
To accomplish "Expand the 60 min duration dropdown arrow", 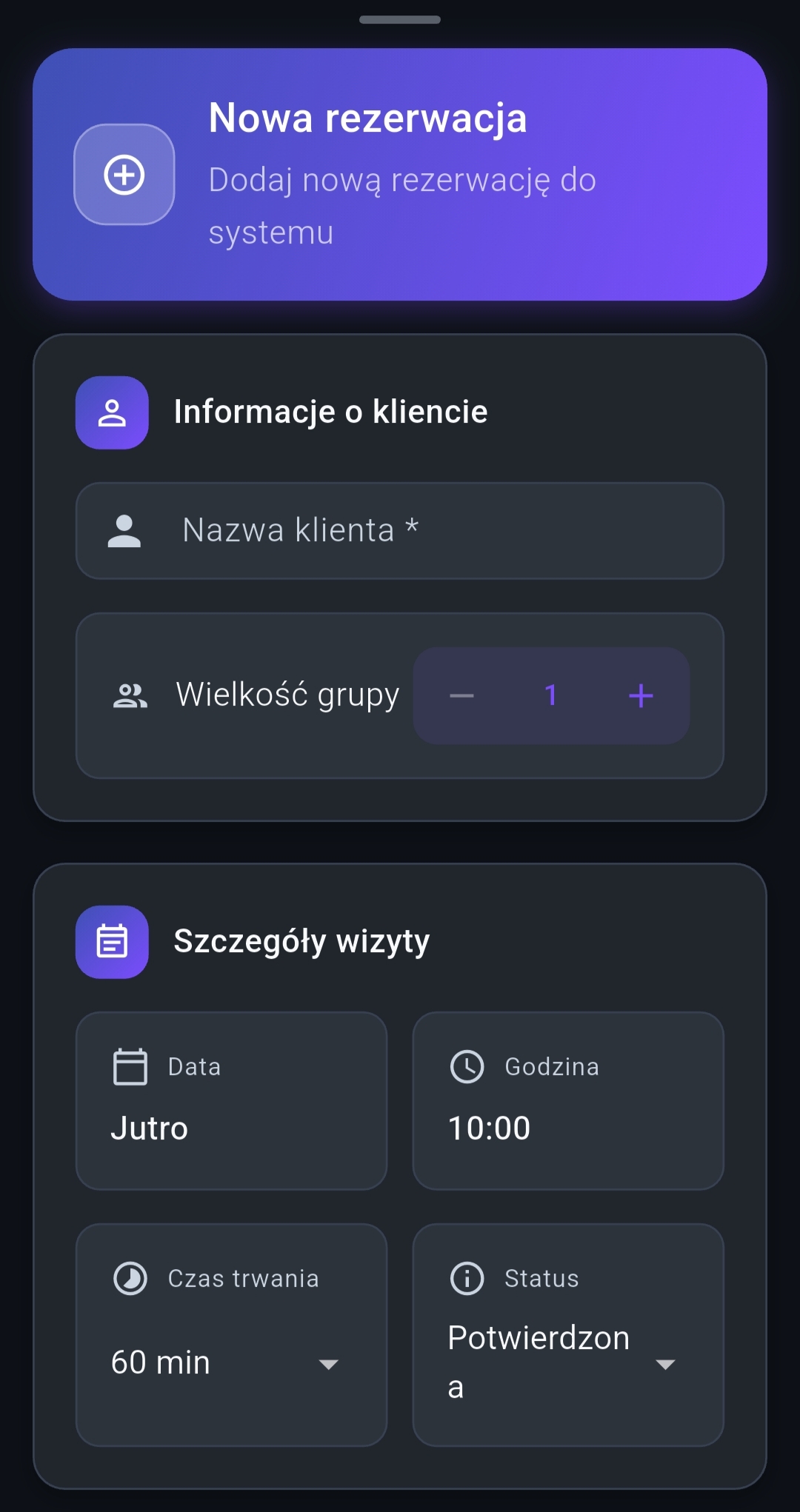I will (x=328, y=1364).
